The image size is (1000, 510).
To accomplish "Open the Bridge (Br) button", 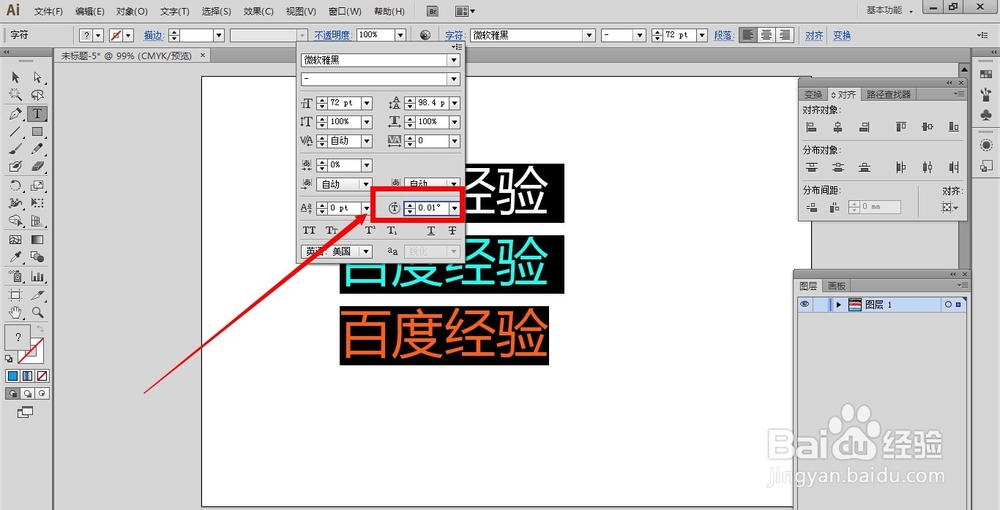I will pos(432,11).
